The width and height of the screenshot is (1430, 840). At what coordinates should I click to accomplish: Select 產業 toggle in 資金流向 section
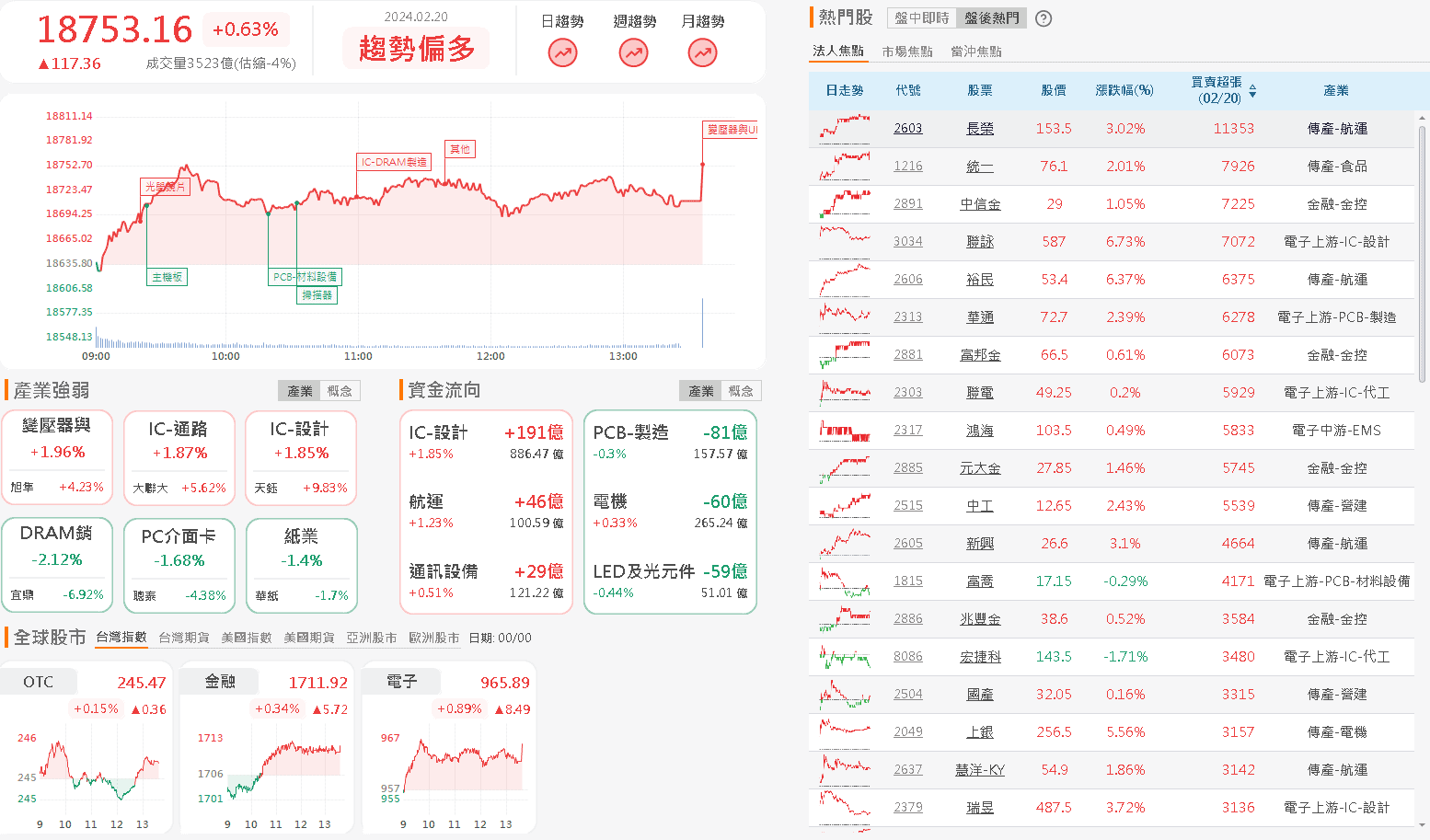coord(701,391)
